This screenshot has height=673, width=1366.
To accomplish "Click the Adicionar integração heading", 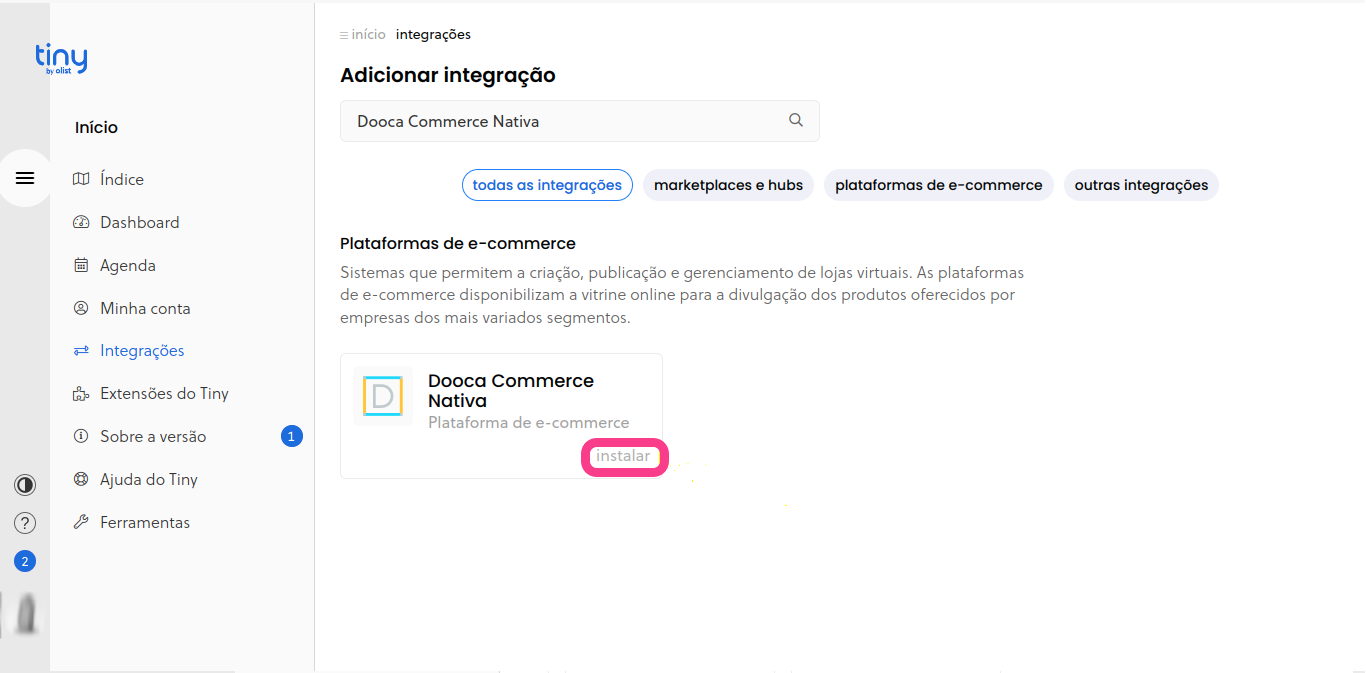I will pyautogui.click(x=447, y=75).
